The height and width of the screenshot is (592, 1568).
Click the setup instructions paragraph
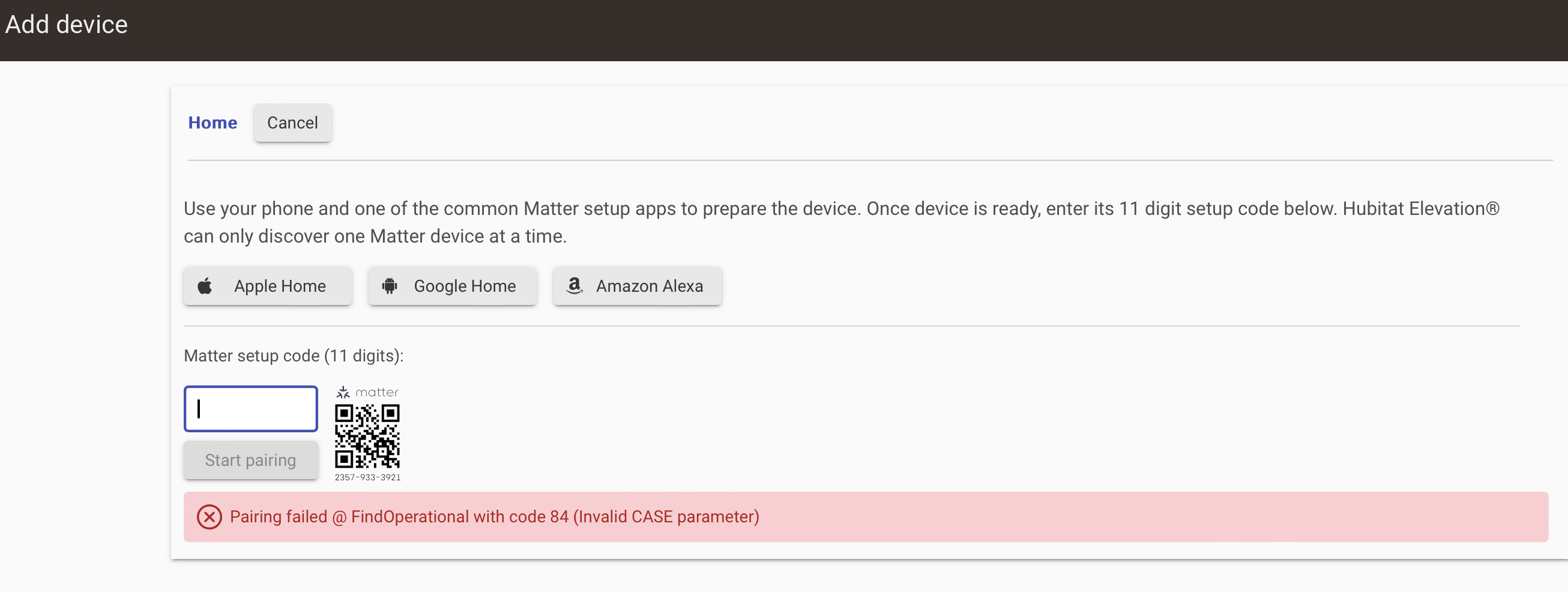pyautogui.click(x=841, y=222)
